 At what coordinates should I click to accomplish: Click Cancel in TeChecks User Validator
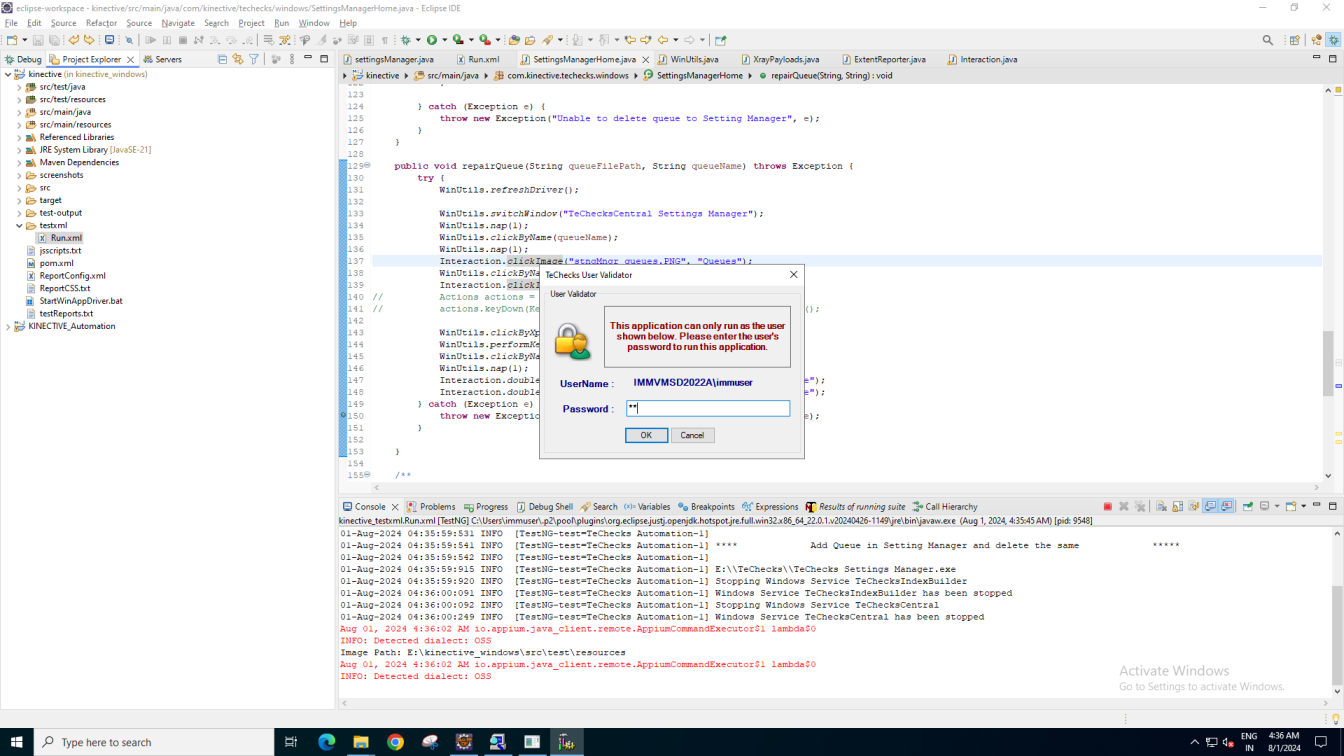tap(692, 435)
